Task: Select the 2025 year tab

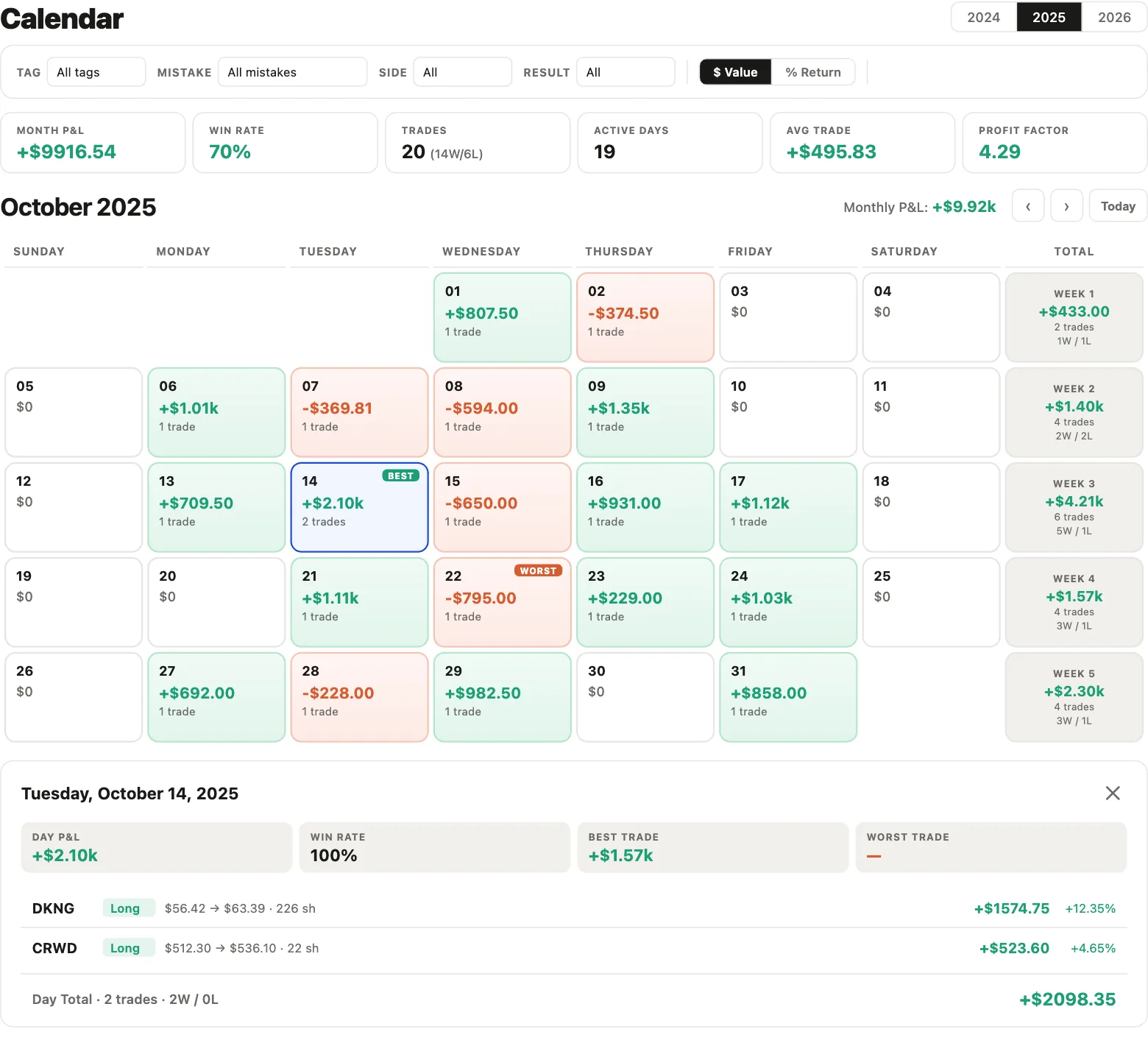Action: pyautogui.click(x=1049, y=17)
